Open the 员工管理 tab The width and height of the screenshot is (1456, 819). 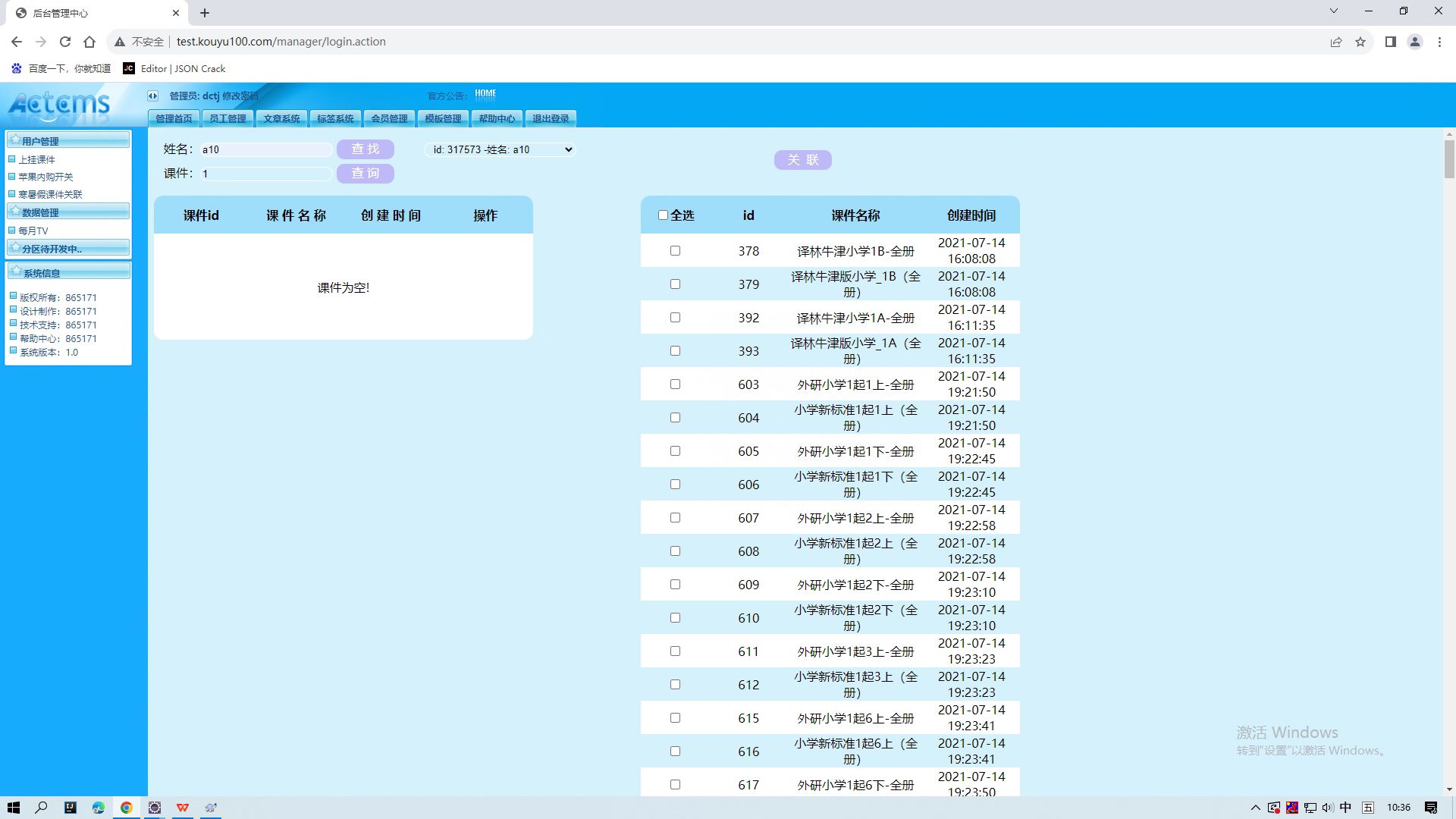point(227,118)
